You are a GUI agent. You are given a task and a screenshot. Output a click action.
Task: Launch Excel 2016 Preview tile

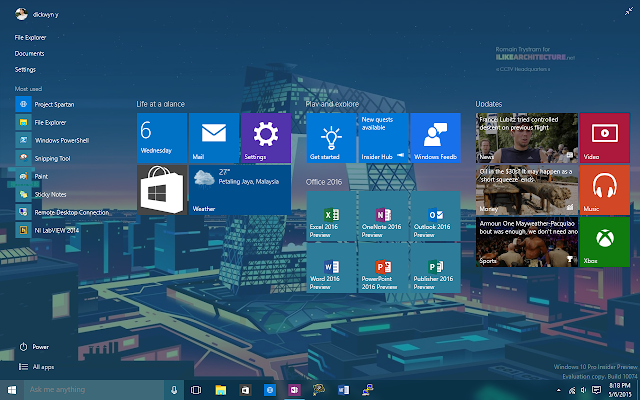(x=331, y=216)
